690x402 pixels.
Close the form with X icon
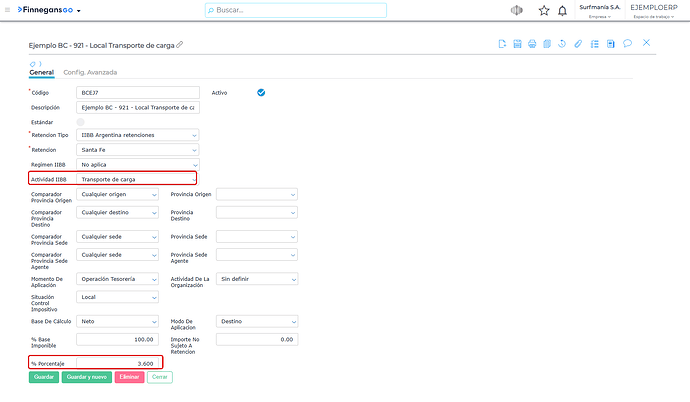(646, 43)
